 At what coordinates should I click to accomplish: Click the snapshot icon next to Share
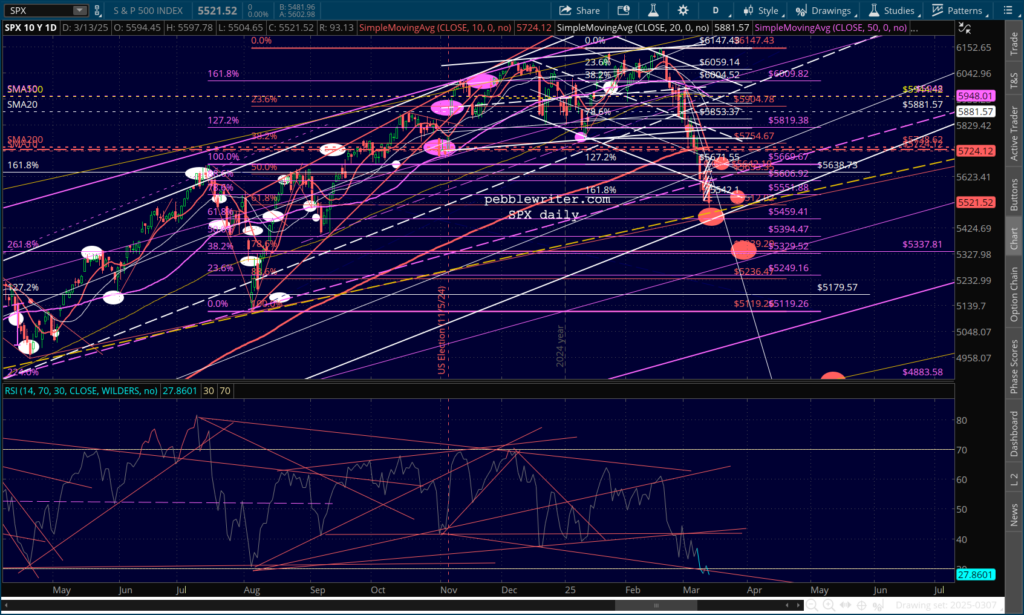click(621, 10)
